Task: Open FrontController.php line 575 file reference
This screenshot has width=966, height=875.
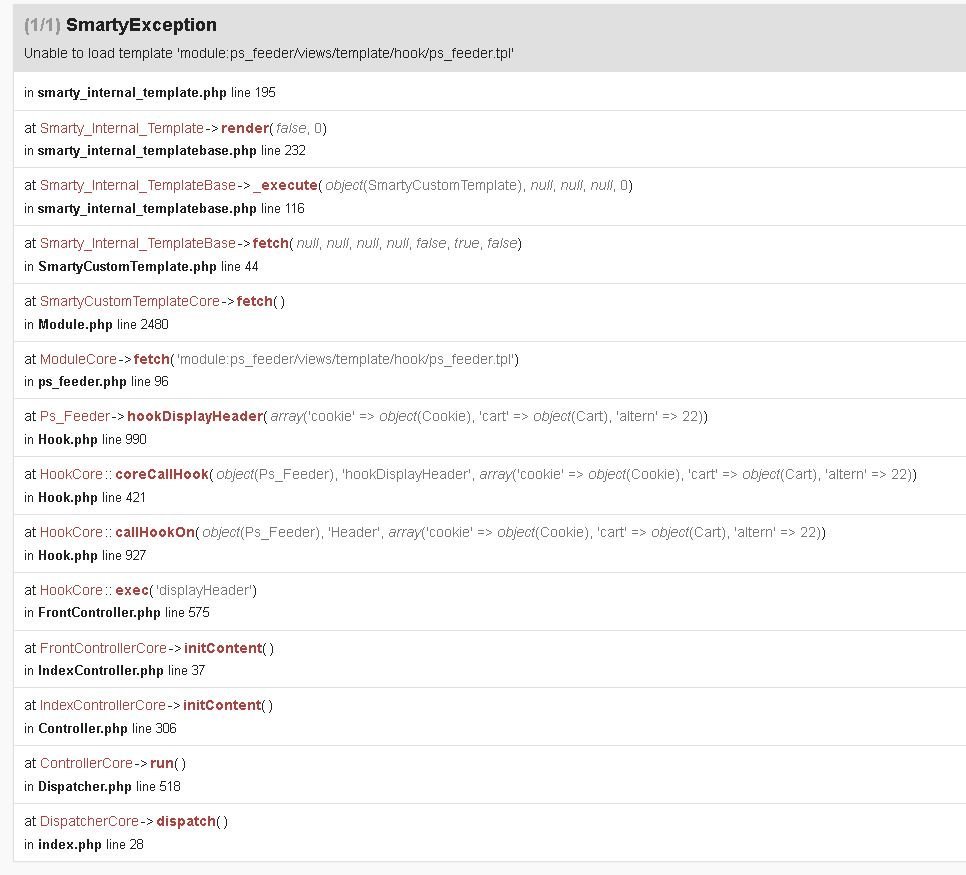Action: 124,612
